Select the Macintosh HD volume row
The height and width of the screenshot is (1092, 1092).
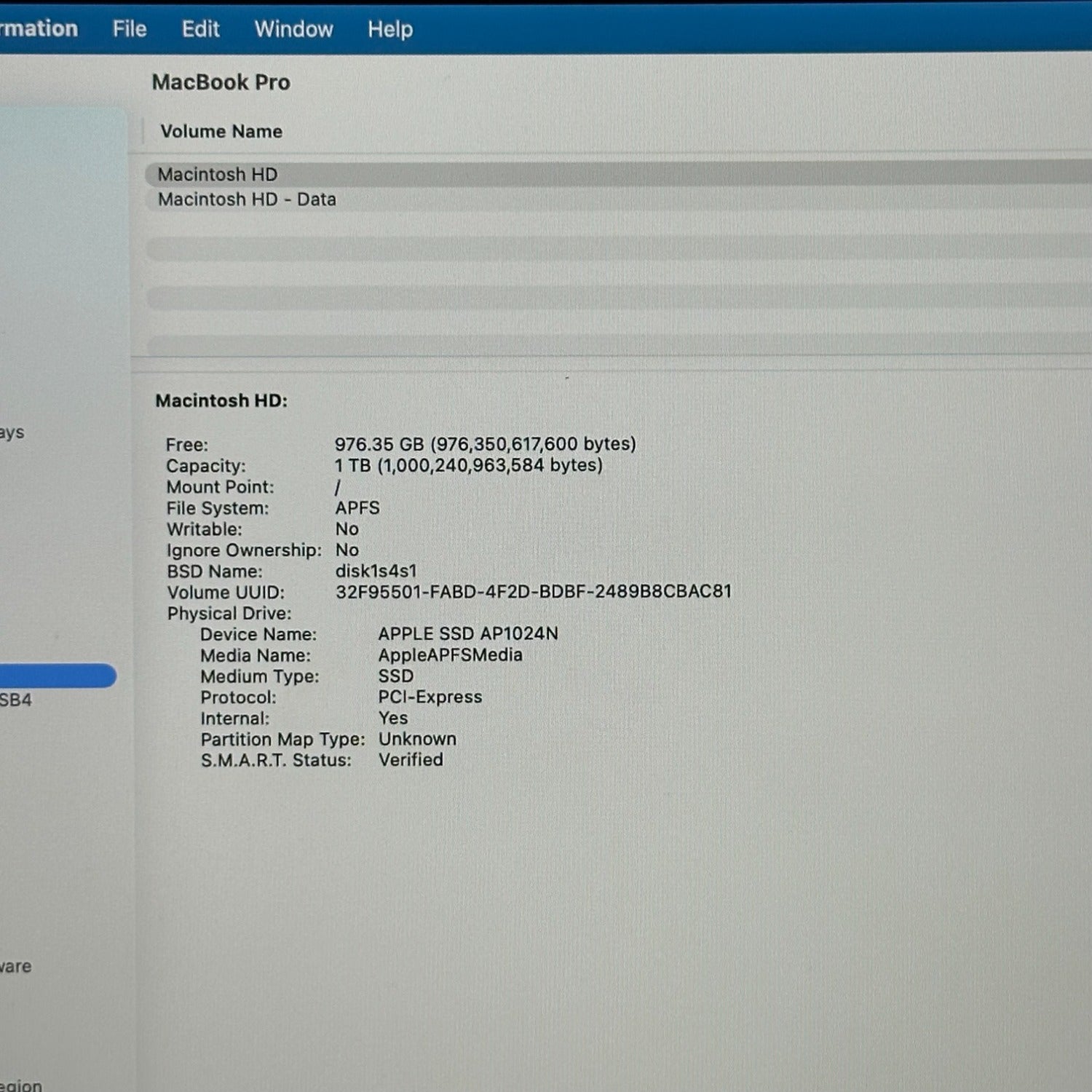click(218, 175)
